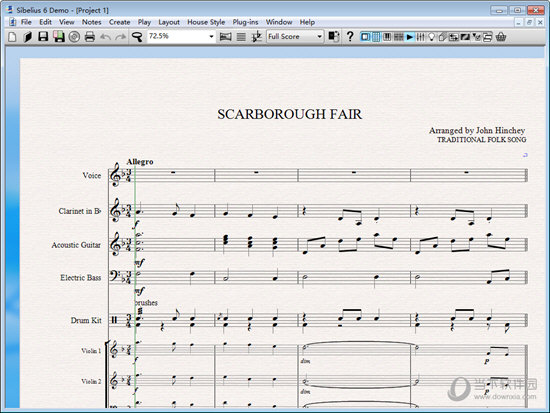Select the brushes text above Drum Kit

[x=146, y=302]
